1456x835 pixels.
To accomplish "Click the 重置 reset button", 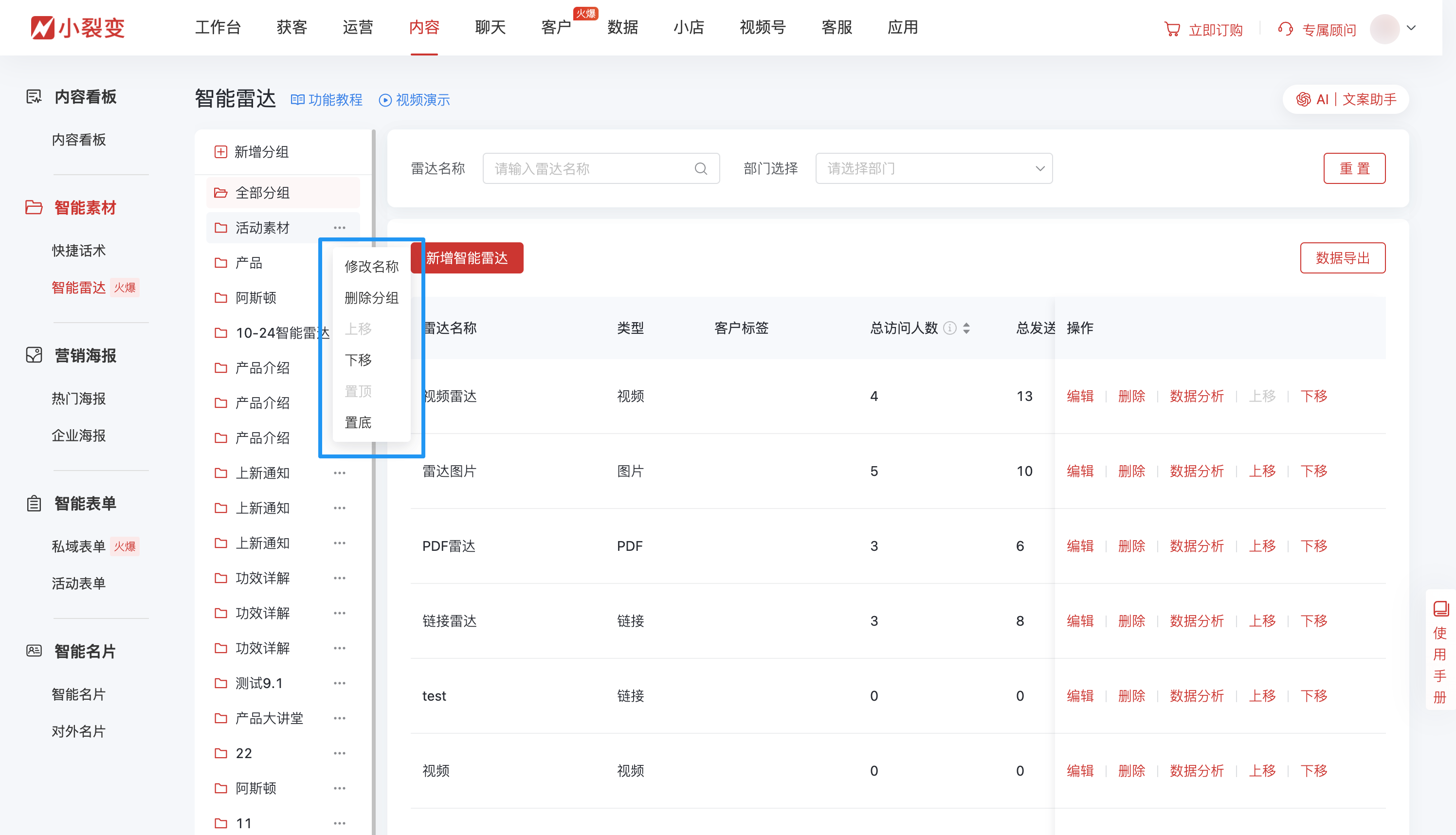I will coord(1354,168).
